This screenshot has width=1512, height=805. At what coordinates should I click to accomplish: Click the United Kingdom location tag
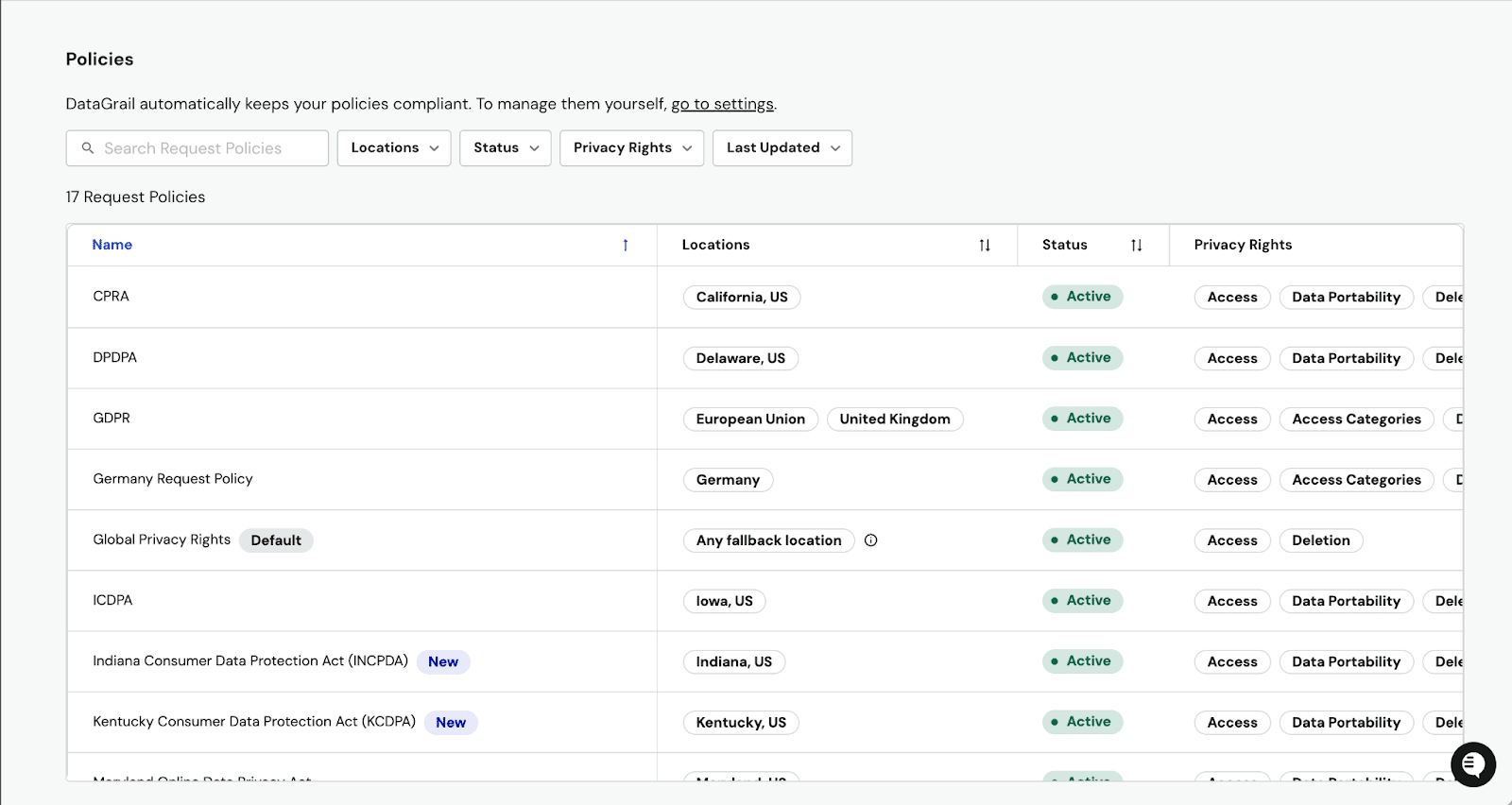[x=895, y=420]
